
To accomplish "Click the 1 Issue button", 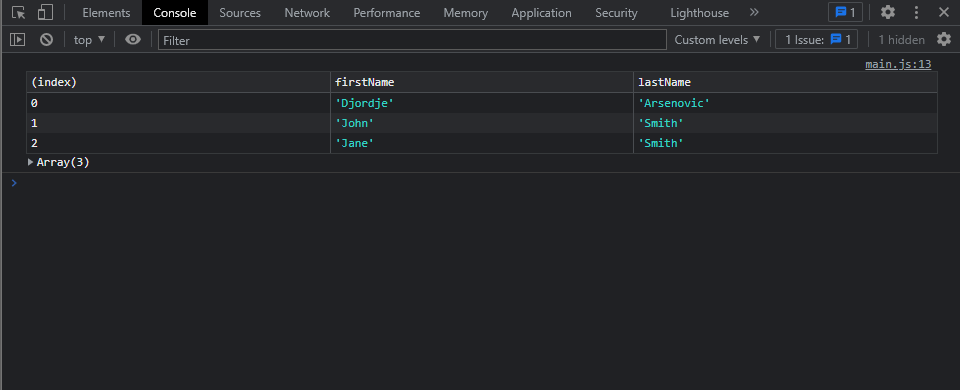I will (x=817, y=40).
